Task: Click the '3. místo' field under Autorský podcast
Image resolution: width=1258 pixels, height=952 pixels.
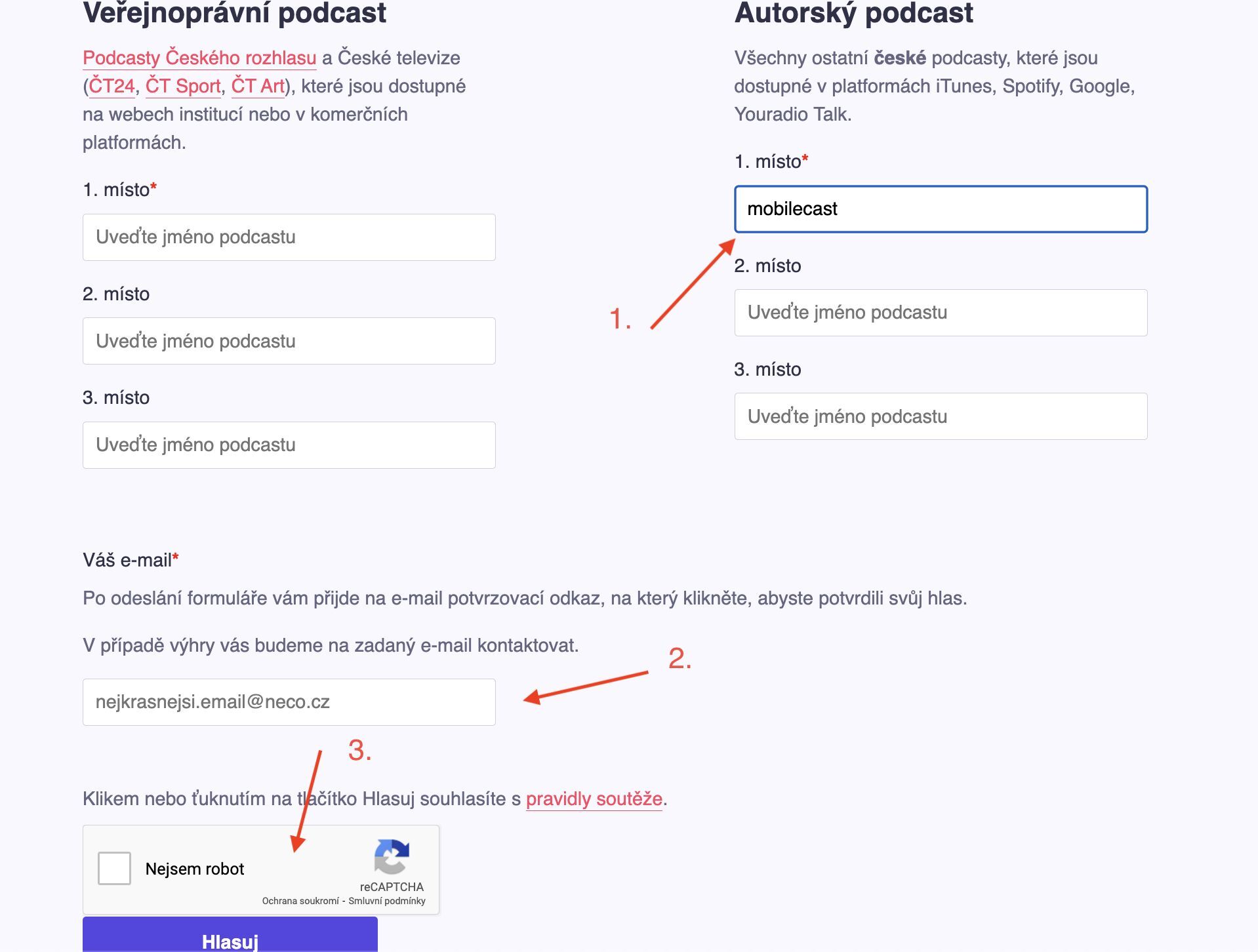Action: (x=939, y=416)
